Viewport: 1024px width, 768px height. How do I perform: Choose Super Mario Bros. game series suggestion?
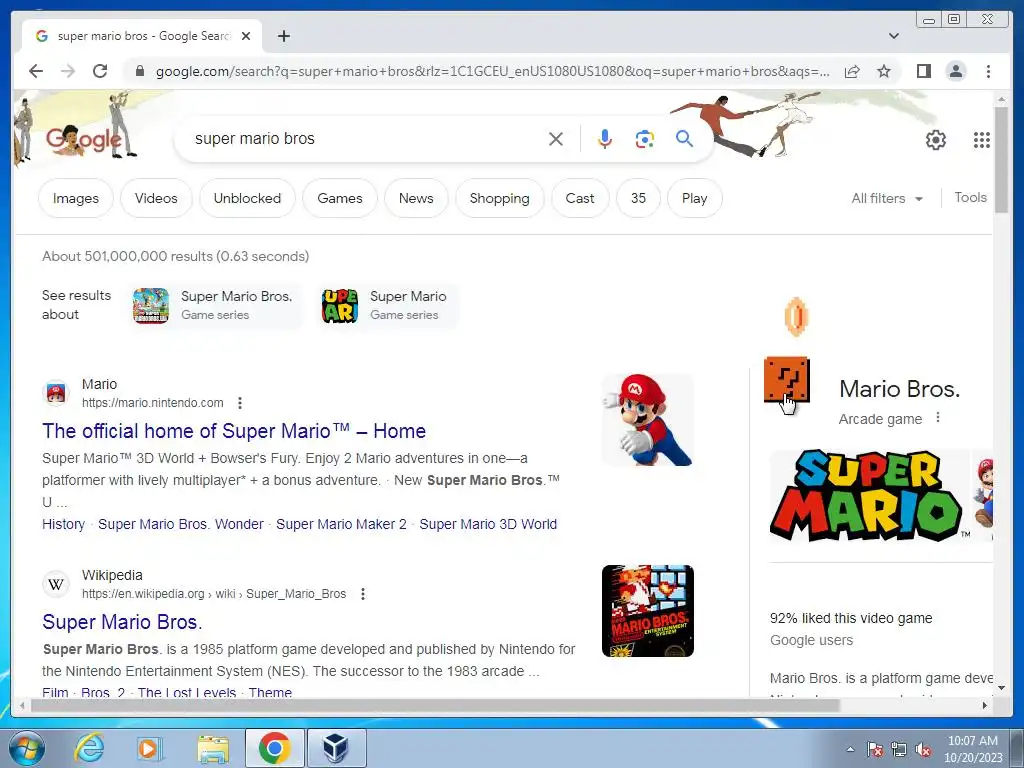click(x=216, y=305)
